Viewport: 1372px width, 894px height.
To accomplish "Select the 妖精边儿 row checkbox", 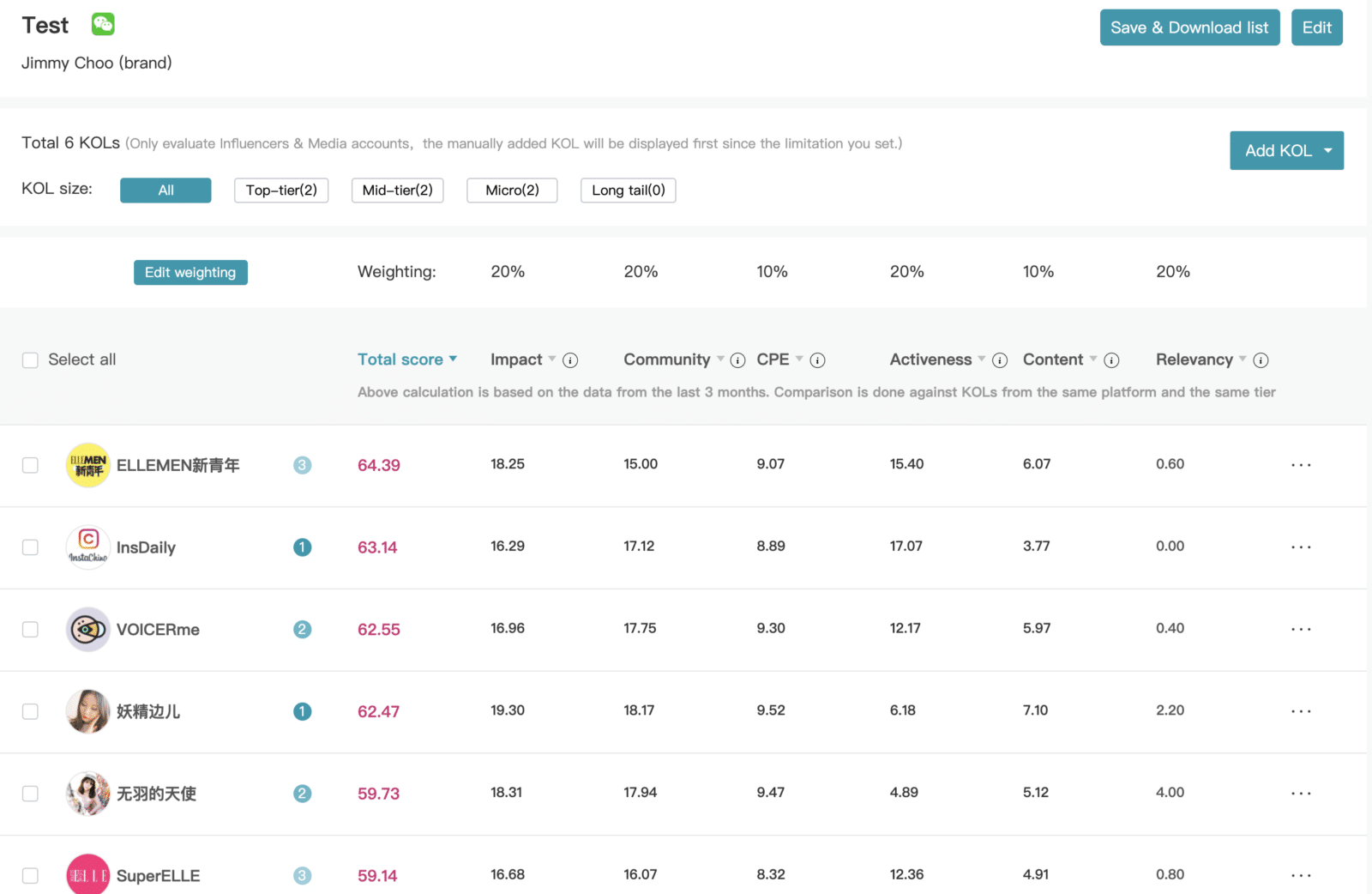I will click(x=30, y=712).
